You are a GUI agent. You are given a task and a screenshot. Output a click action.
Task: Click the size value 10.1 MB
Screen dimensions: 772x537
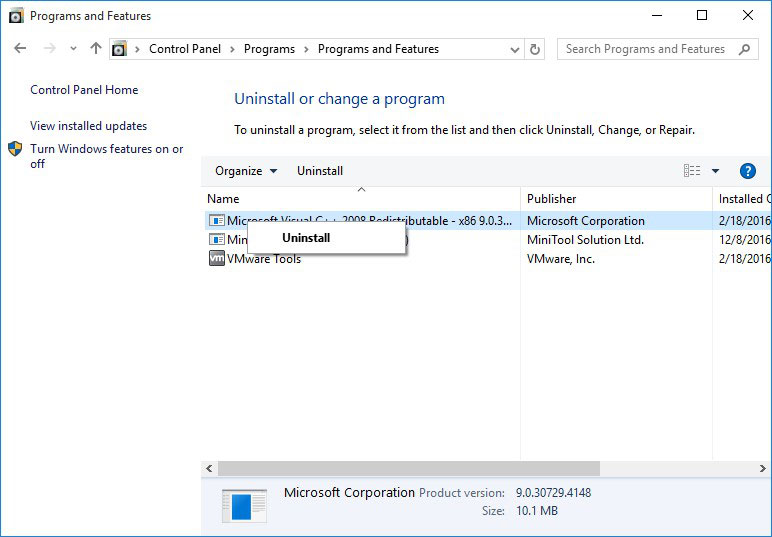pos(537,511)
